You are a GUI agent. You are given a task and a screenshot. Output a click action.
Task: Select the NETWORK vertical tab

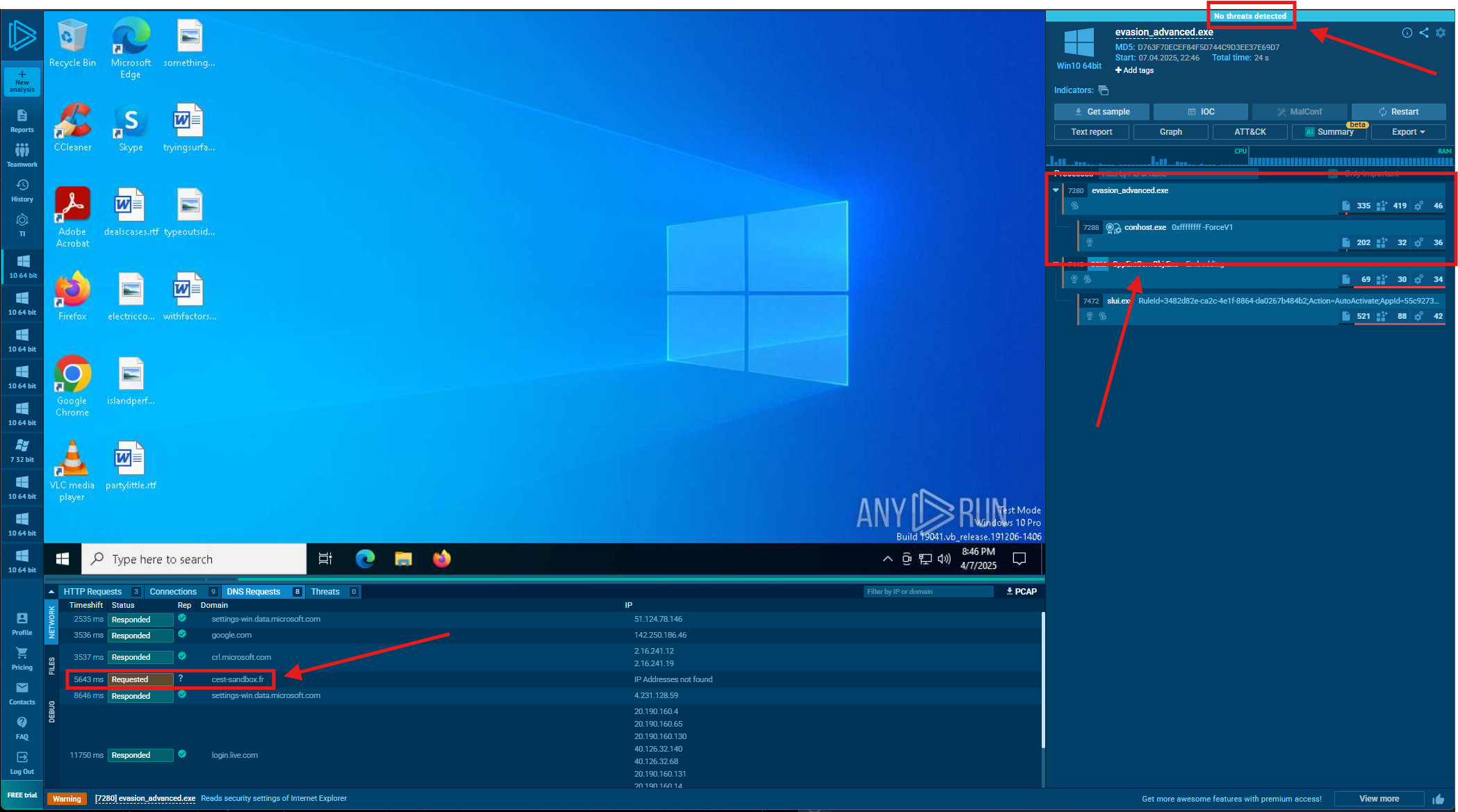pyautogui.click(x=51, y=622)
